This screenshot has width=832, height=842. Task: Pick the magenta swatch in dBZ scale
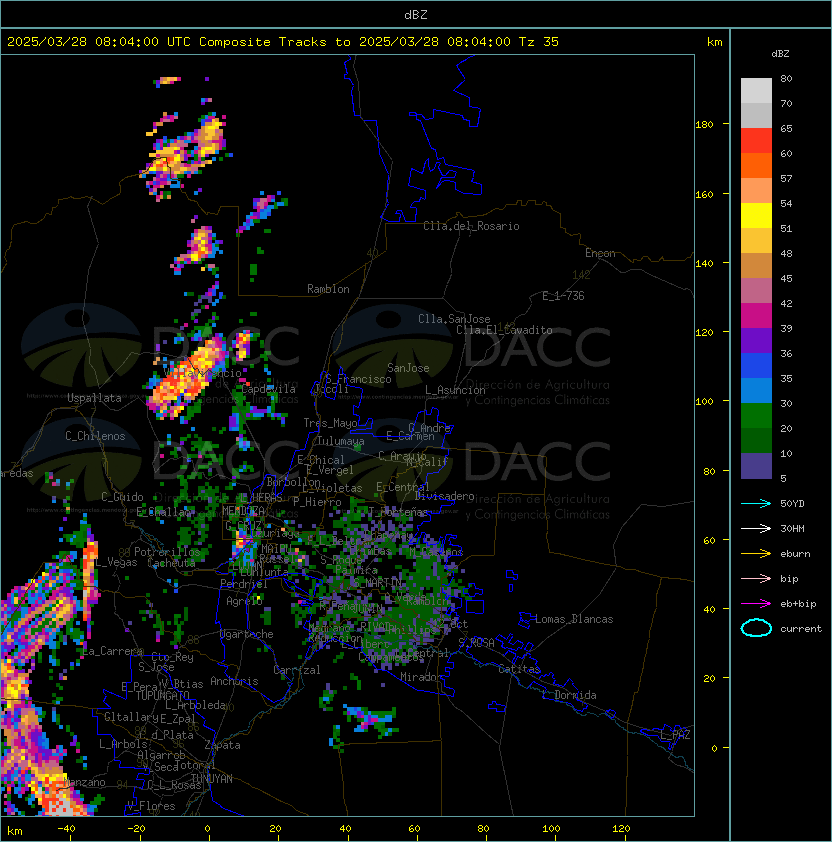coord(756,316)
